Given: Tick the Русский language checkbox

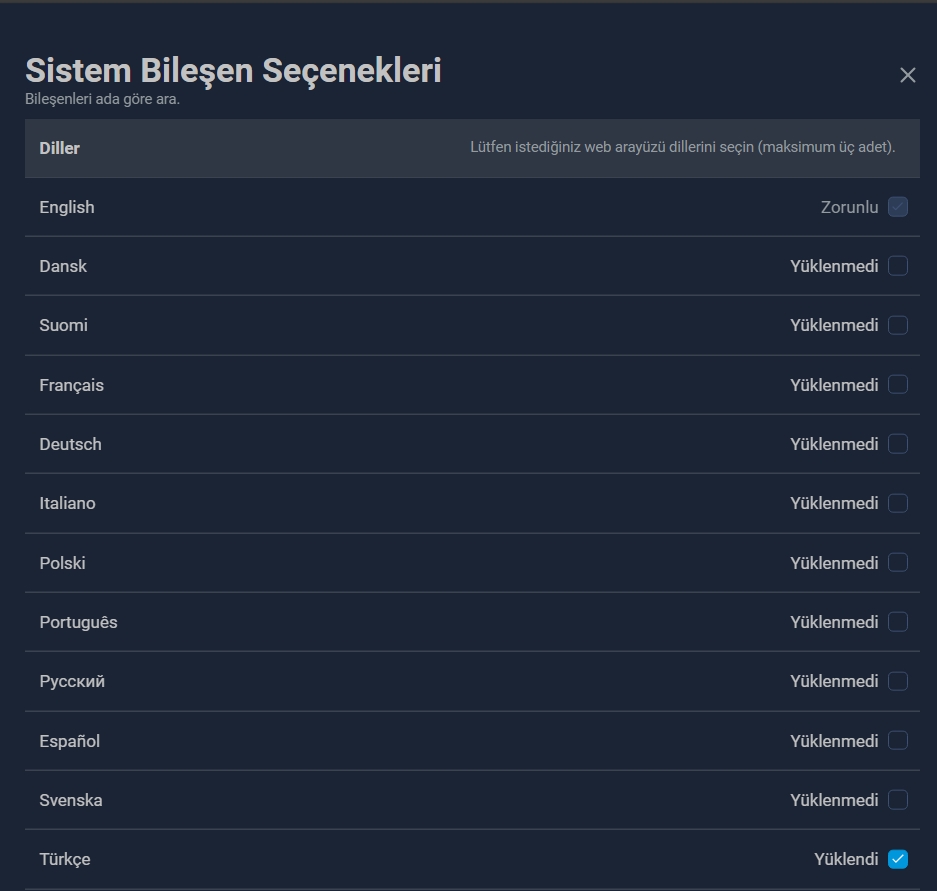Looking at the screenshot, I should [x=898, y=681].
